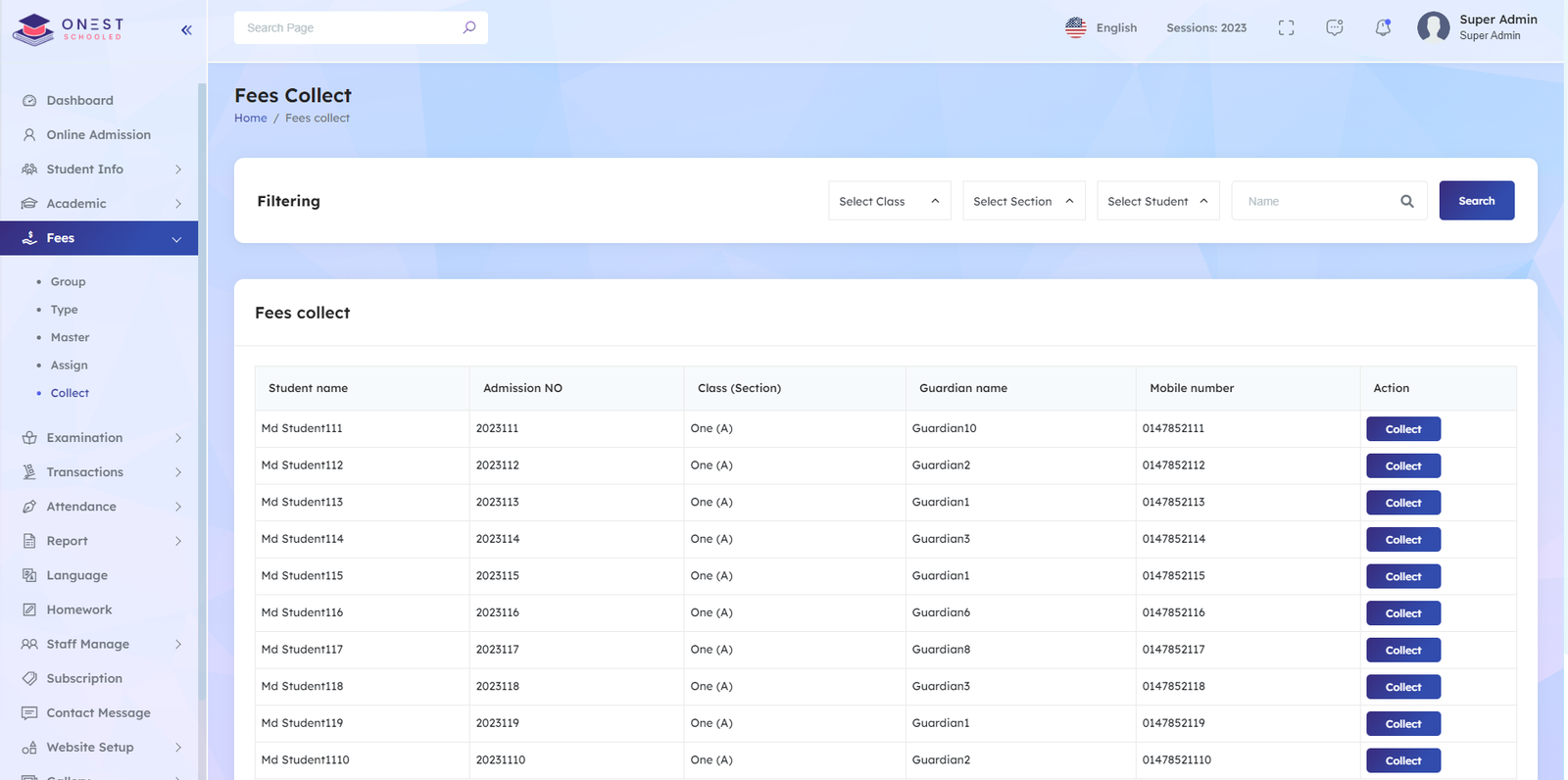The width and height of the screenshot is (1568, 780).
Task: Expand Transactions submenu chevron
Action: point(178,472)
